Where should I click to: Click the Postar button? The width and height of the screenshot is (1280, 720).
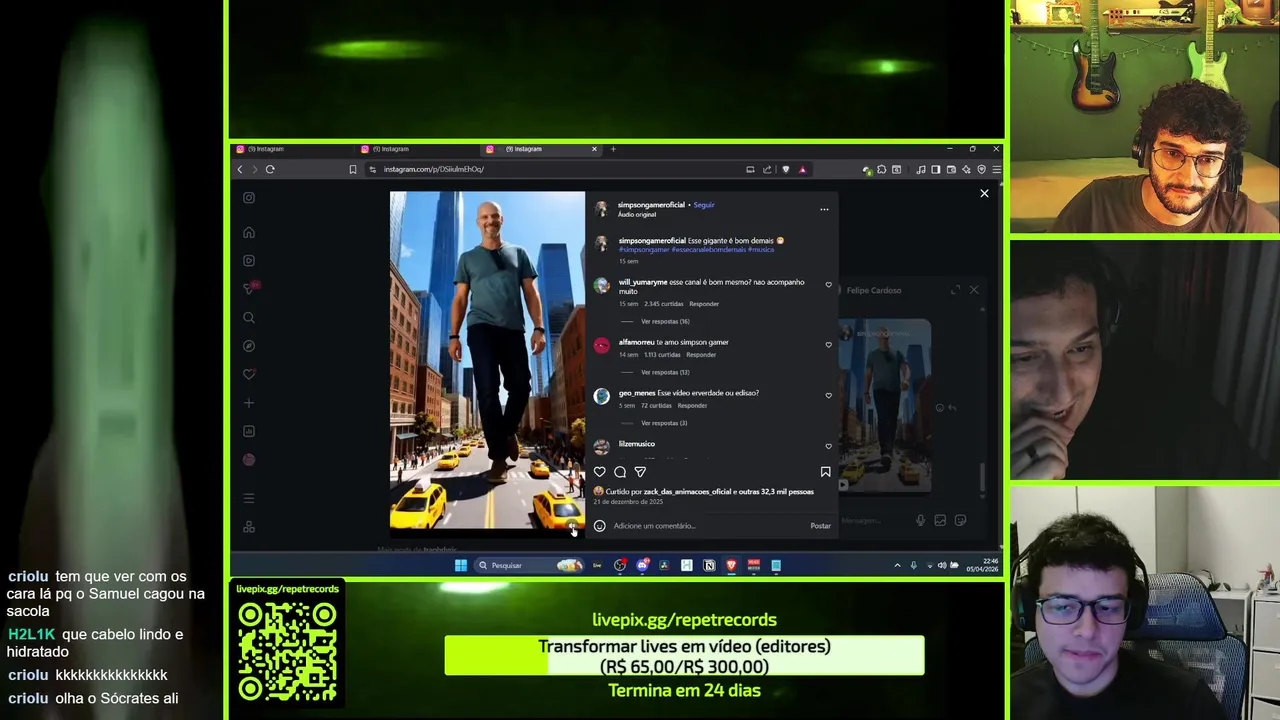(820, 526)
